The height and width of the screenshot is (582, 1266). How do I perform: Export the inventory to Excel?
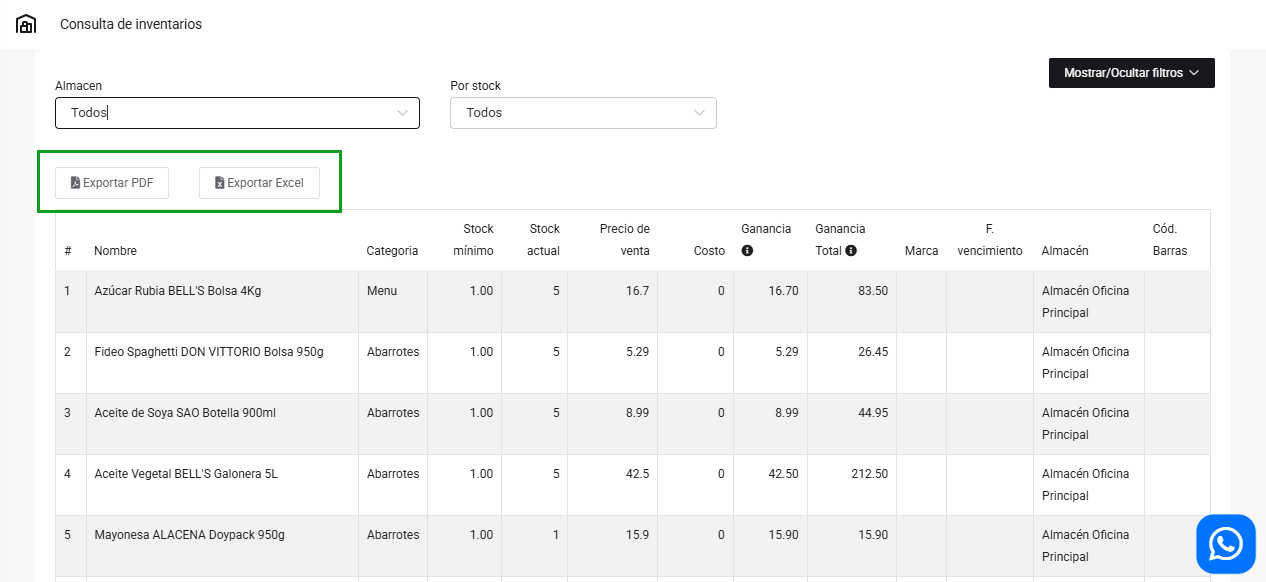(259, 183)
